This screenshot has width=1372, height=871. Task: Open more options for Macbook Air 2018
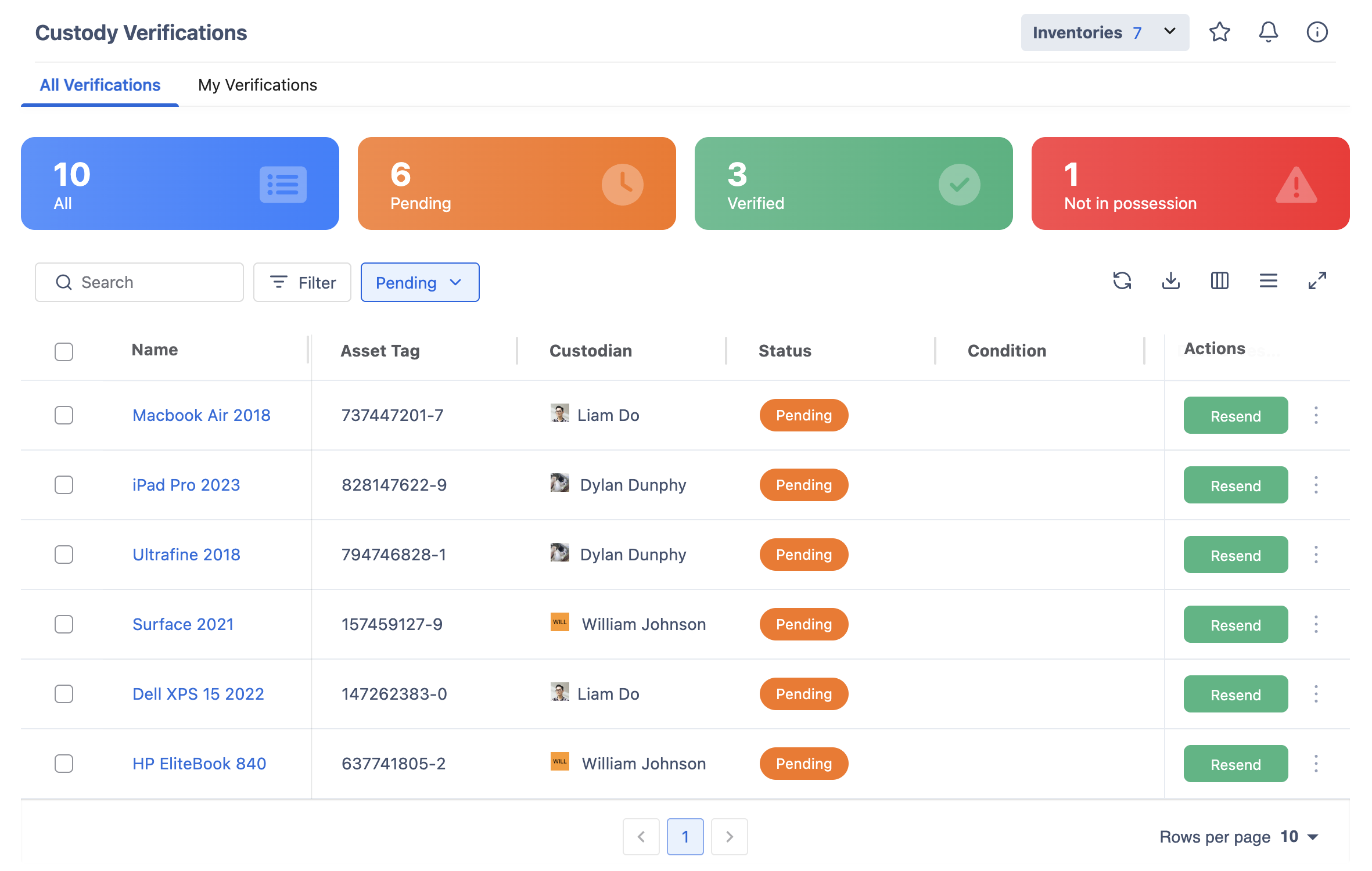[x=1316, y=415]
